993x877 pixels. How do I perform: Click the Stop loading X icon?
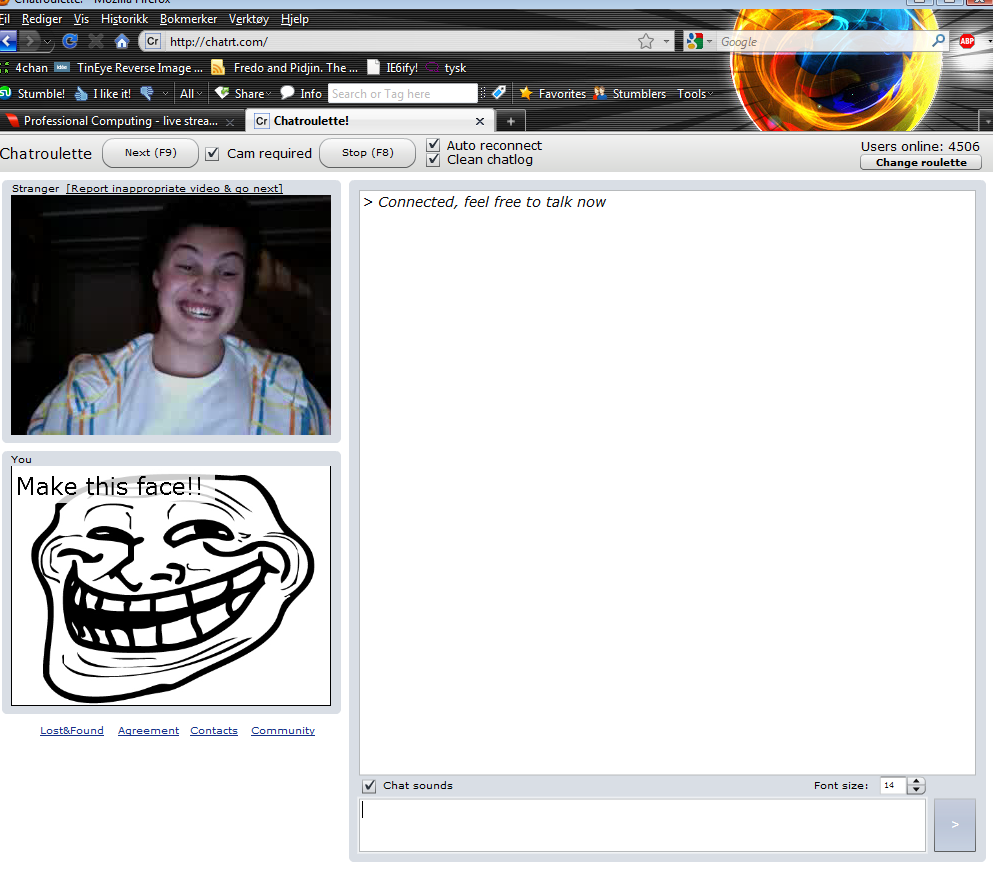point(96,42)
